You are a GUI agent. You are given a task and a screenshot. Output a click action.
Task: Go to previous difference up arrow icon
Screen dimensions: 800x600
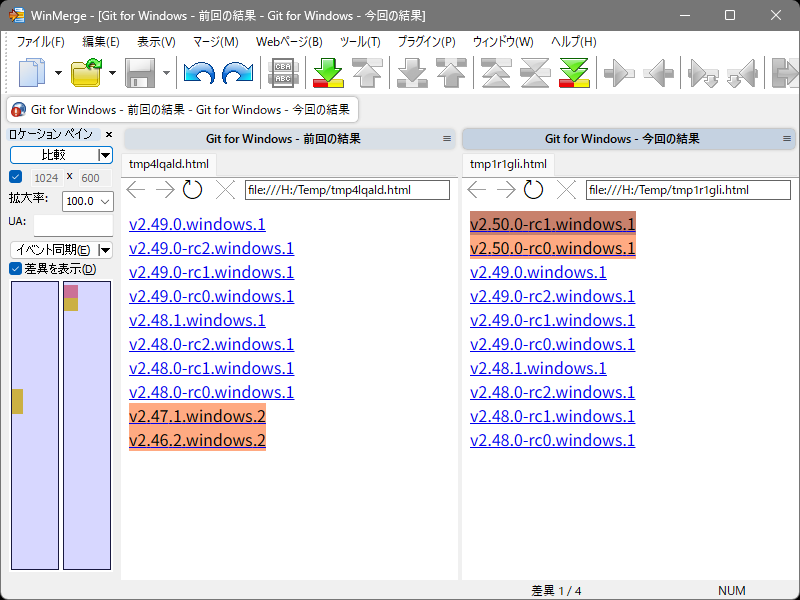tap(367, 73)
